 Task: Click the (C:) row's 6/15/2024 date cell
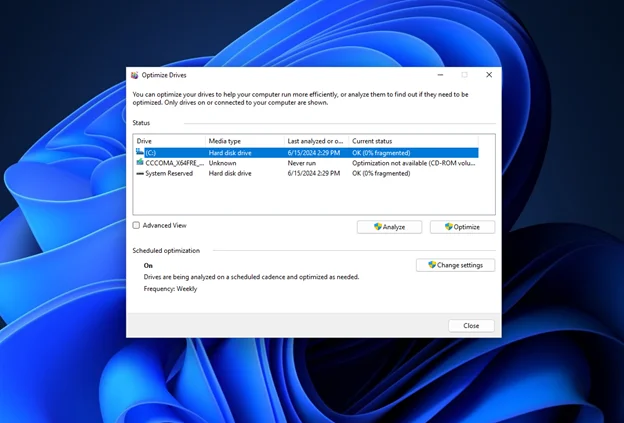314,153
